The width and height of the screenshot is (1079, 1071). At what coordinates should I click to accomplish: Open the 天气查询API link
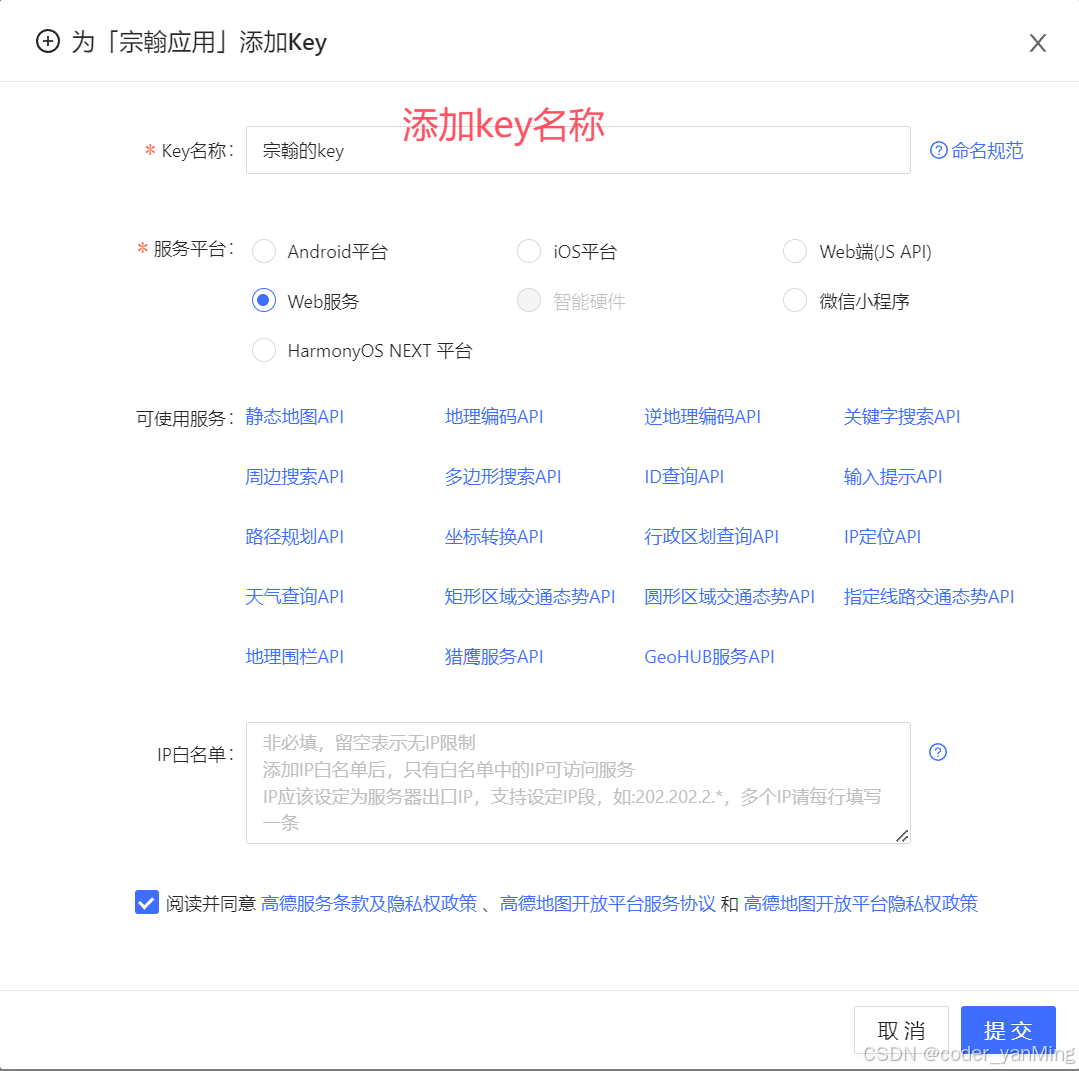click(295, 596)
